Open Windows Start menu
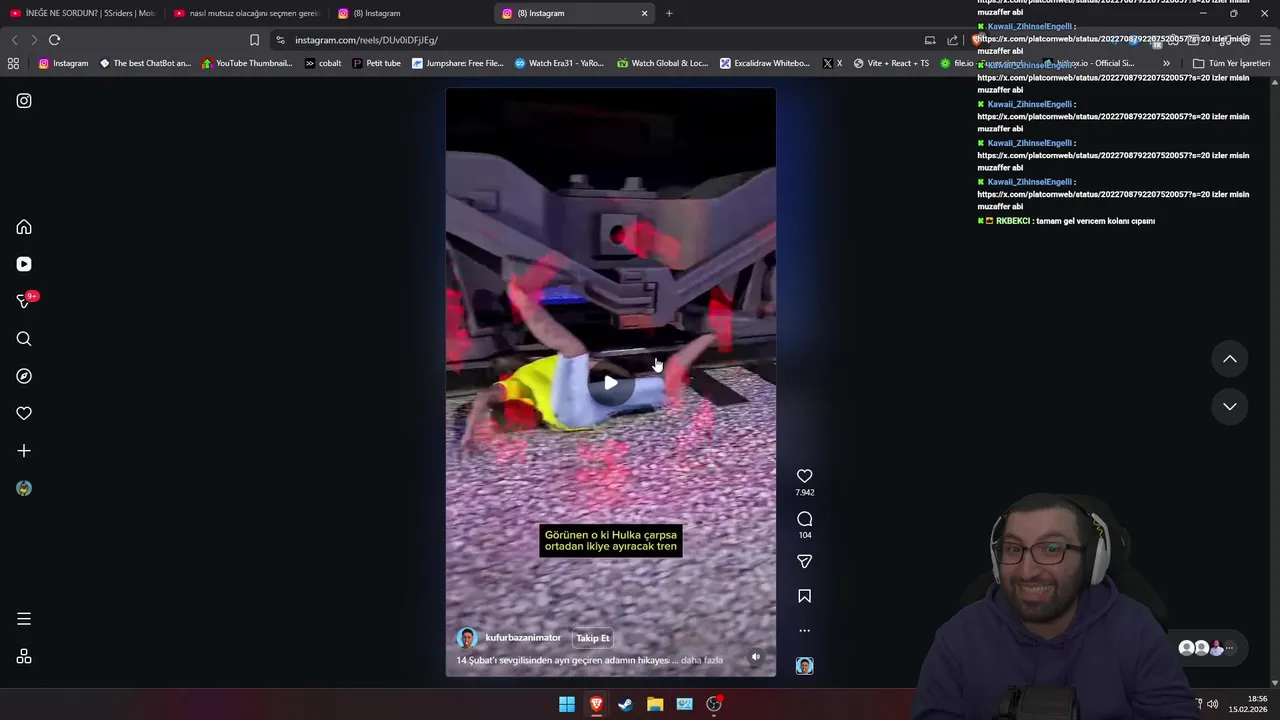The height and width of the screenshot is (720, 1280). pos(567,704)
